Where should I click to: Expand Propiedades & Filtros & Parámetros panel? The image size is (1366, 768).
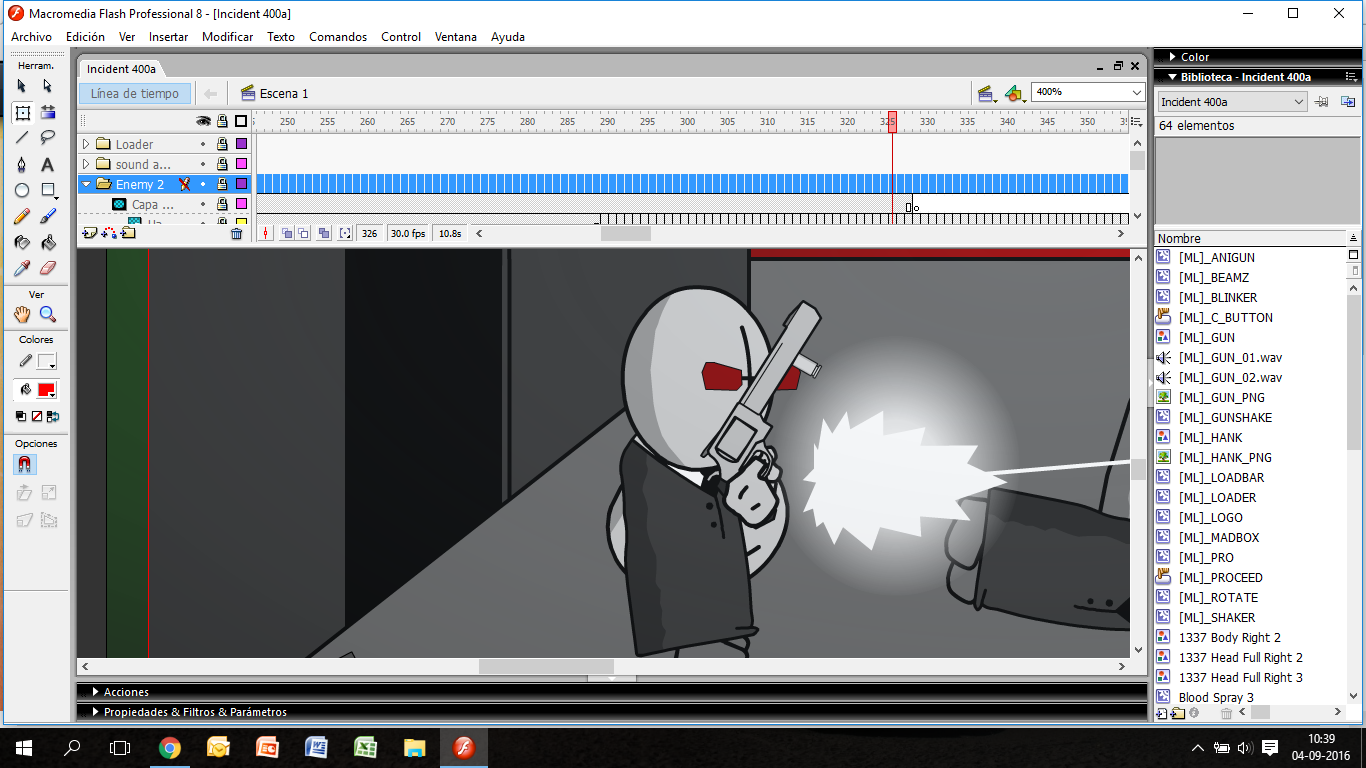96,712
